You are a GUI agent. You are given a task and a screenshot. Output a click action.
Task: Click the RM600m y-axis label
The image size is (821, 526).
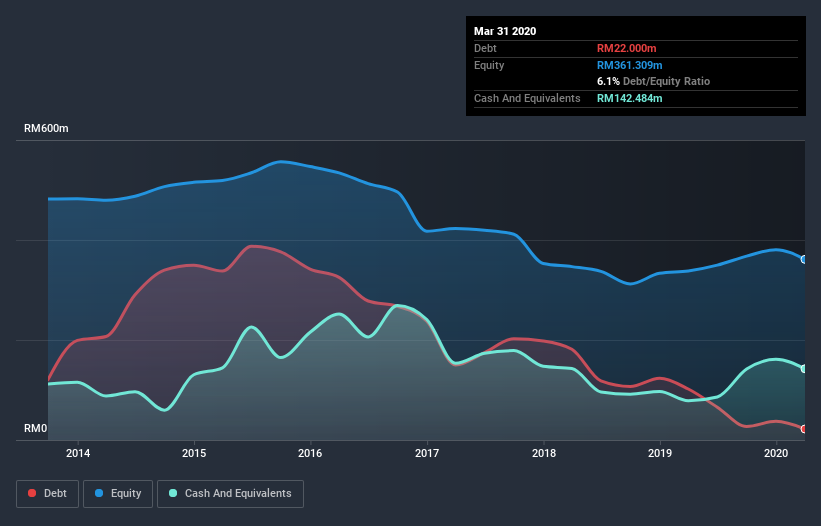(x=46, y=129)
